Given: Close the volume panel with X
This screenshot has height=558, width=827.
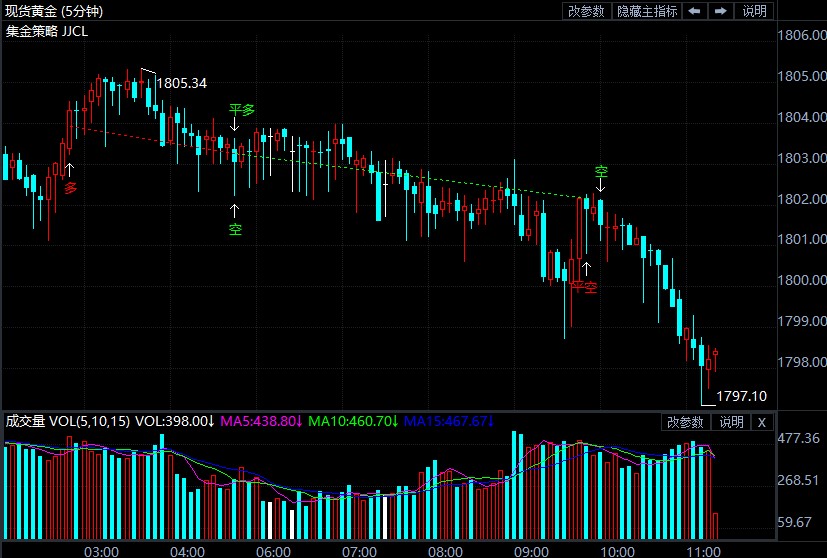Looking at the screenshot, I should coord(762,422).
